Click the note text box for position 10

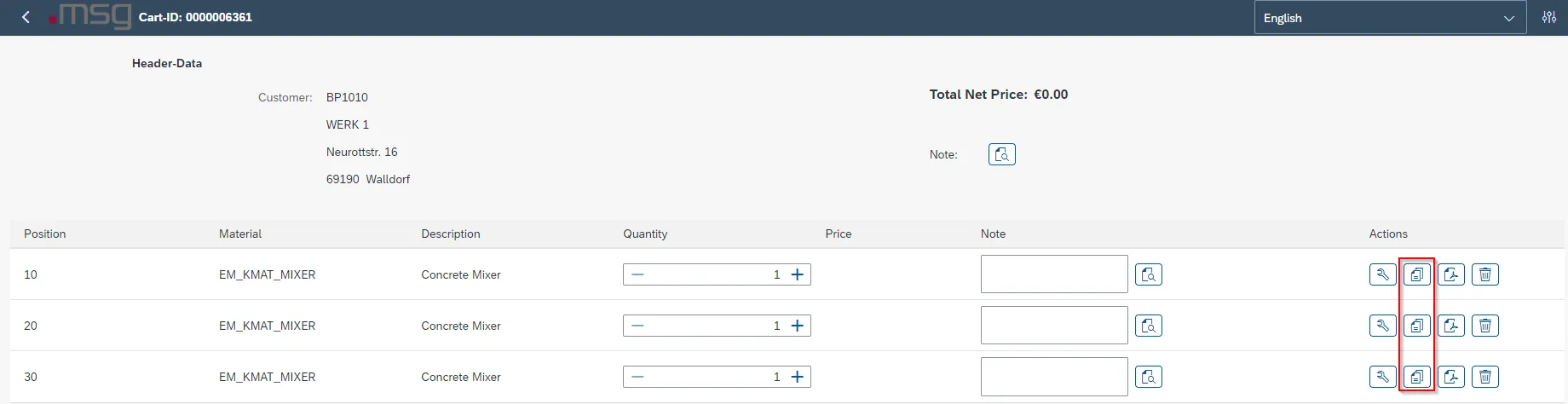(1053, 274)
